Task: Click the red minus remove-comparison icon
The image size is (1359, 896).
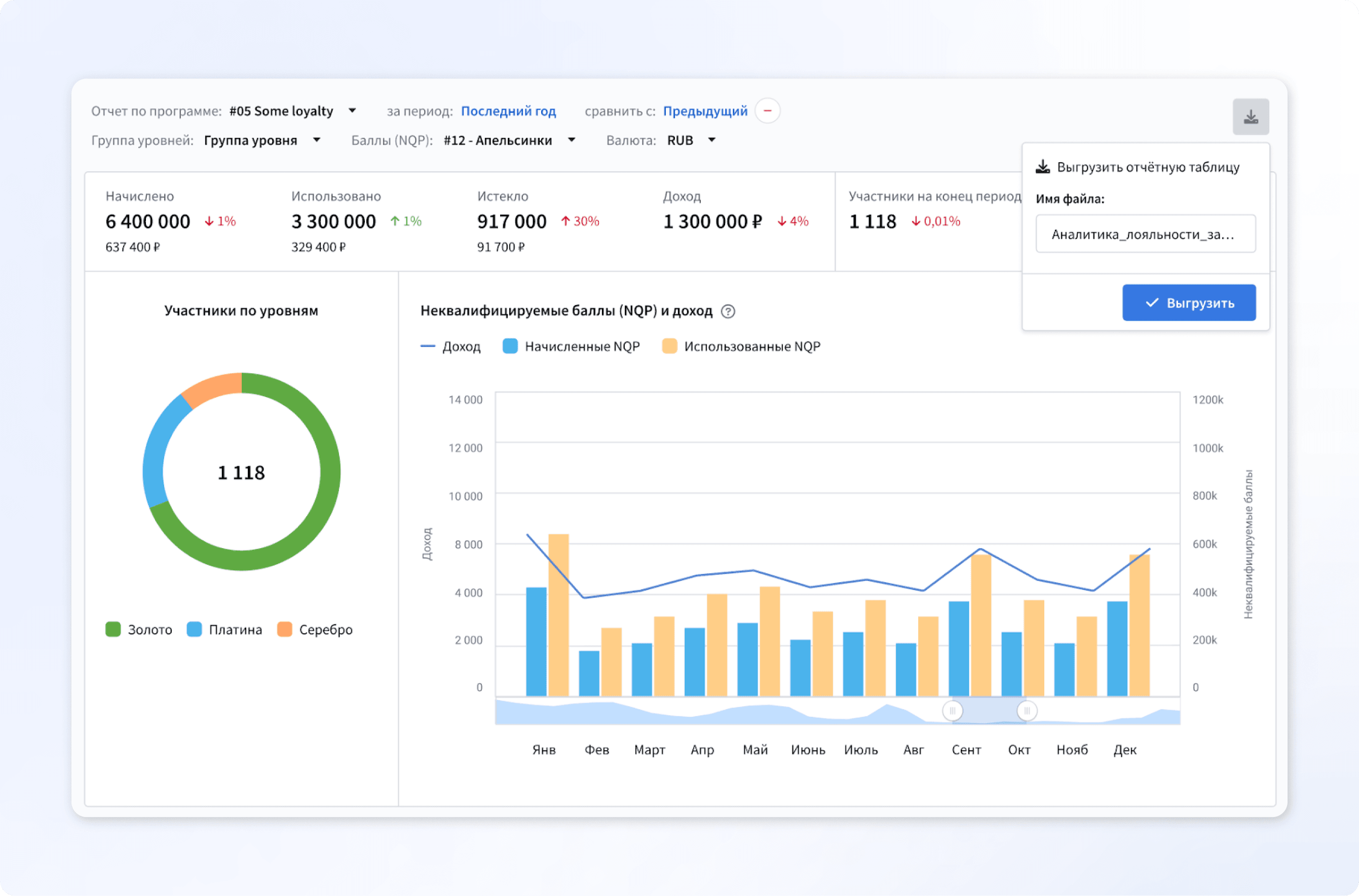Action: pyautogui.click(x=768, y=111)
